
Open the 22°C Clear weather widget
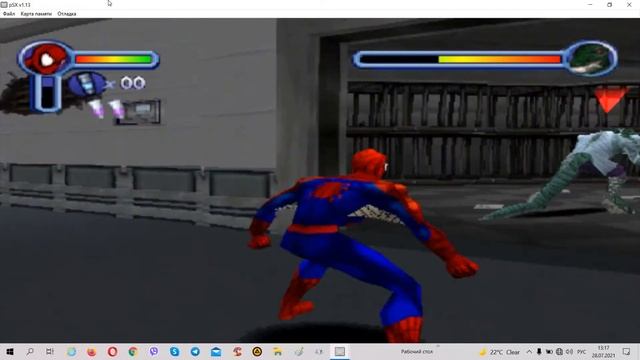(x=500, y=352)
